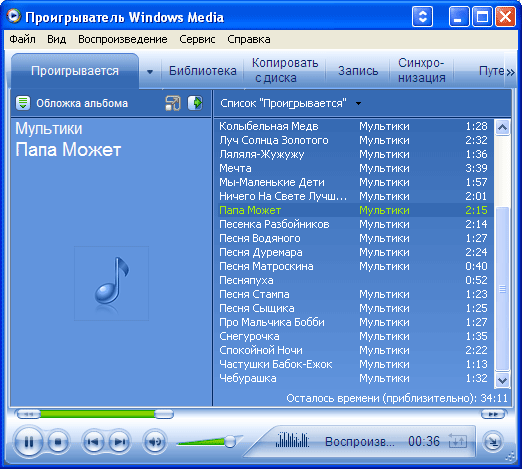The height and width of the screenshot is (469, 522).
Task: Toggle compact mode with the title bar arrows button
Action: [x=422, y=17]
